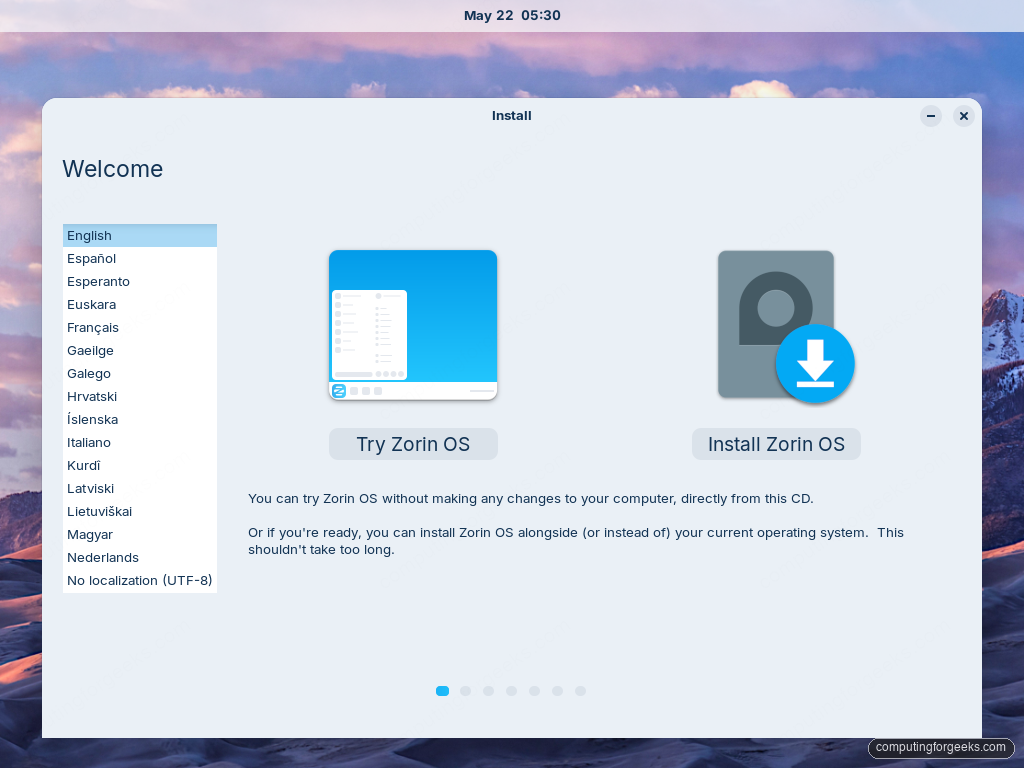Click the Try Zorin OS button

coord(413,444)
